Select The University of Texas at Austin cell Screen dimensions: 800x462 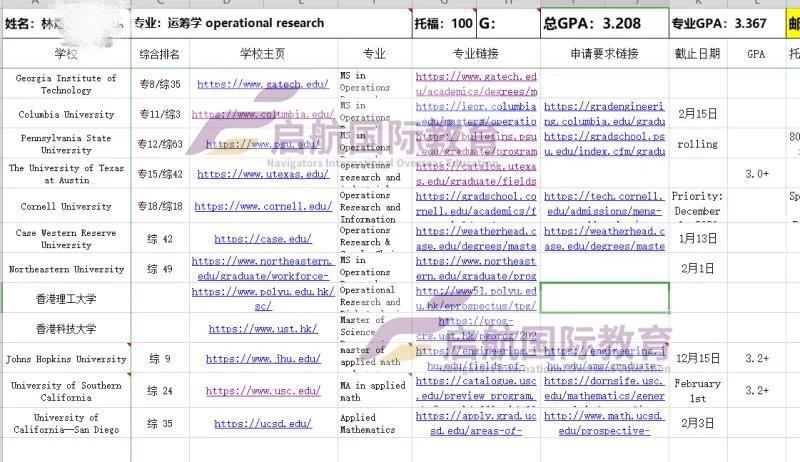[66, 174]
